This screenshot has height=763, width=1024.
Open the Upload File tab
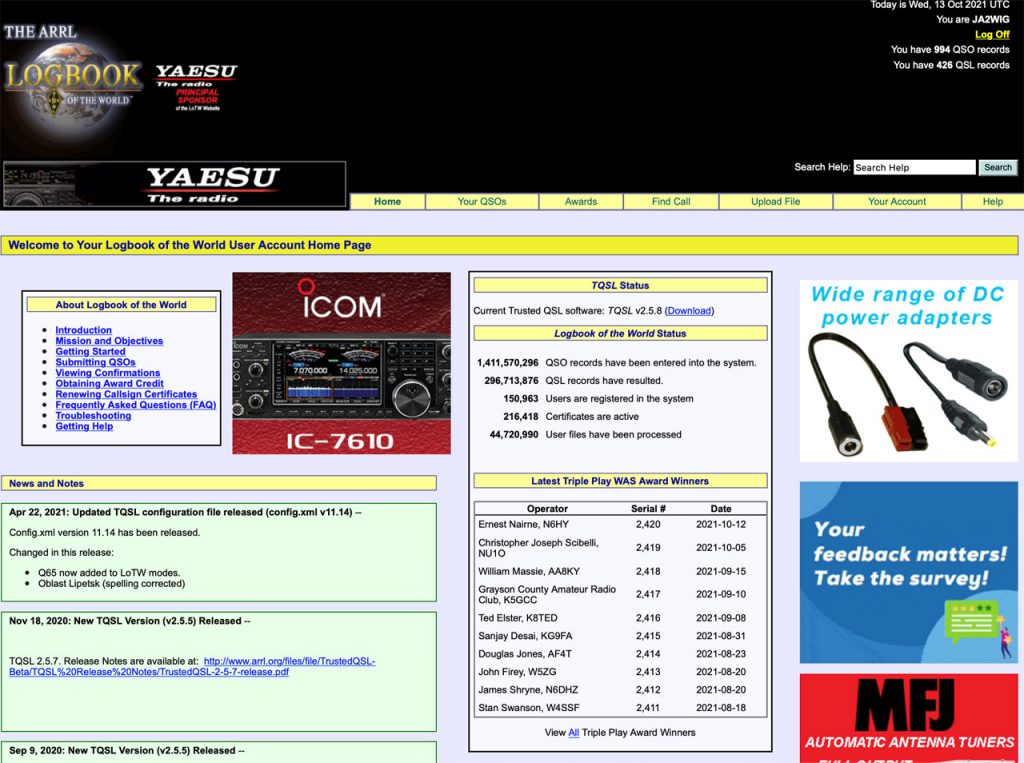click(775, 201)
